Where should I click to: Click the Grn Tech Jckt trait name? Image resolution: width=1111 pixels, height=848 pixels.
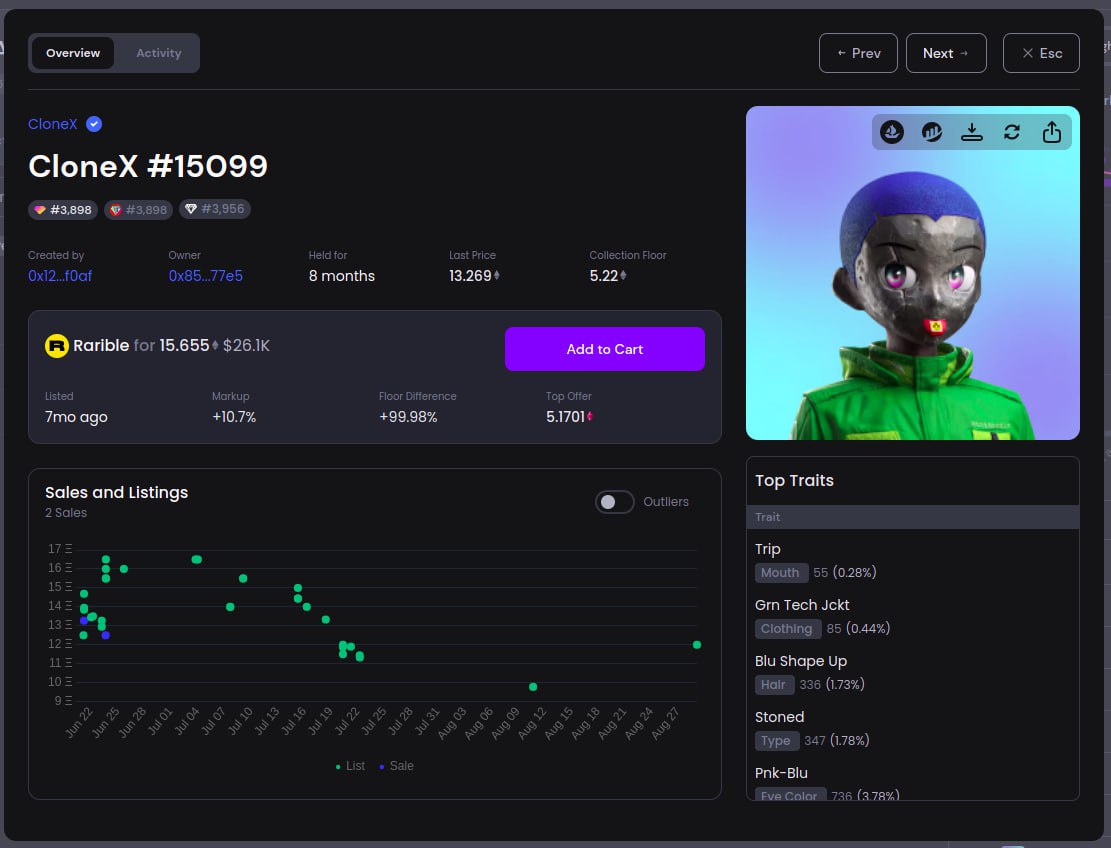[802, 605]
